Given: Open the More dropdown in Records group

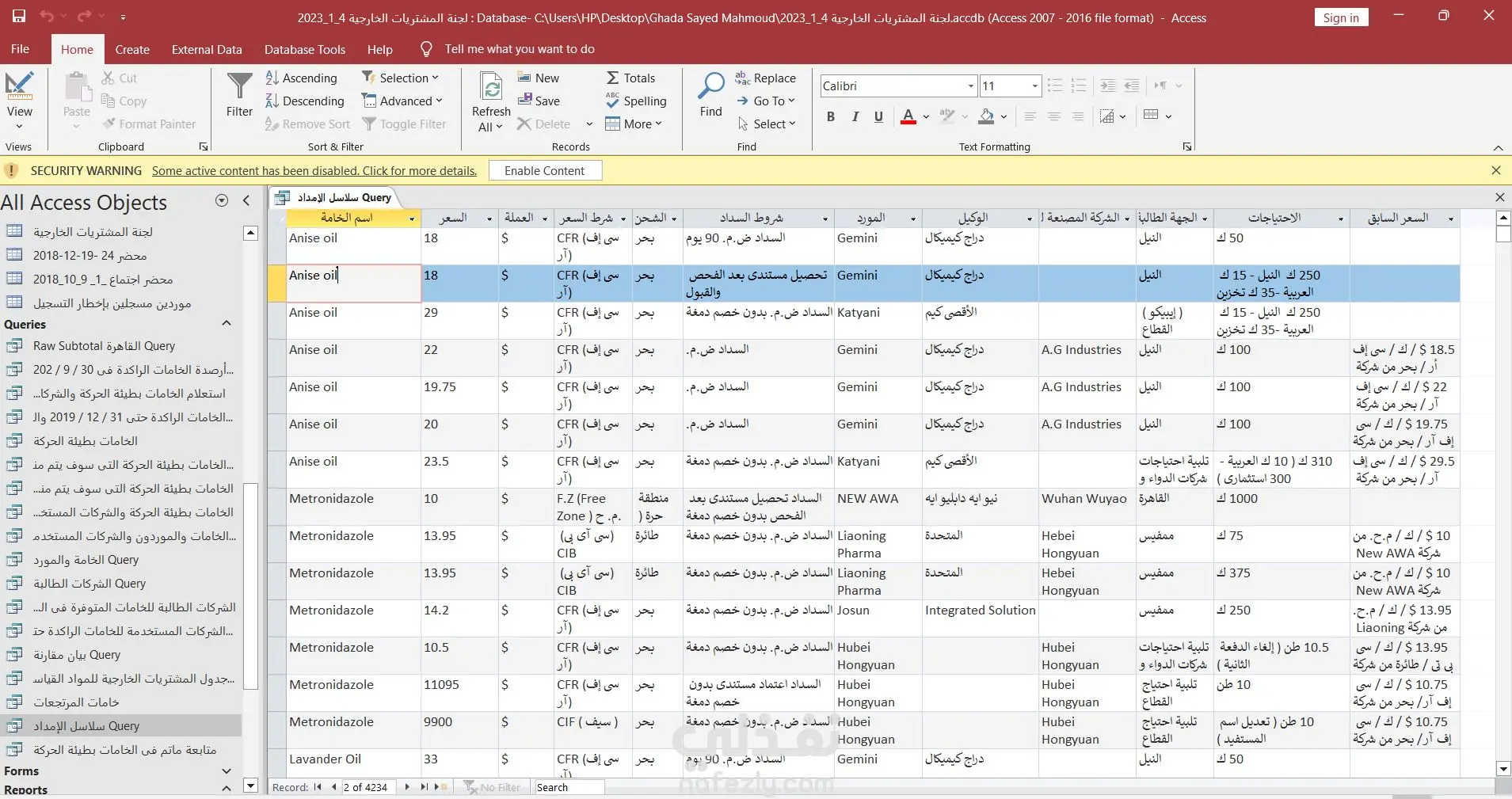Looking at the screenshot, I should click(x=634, y=124).
